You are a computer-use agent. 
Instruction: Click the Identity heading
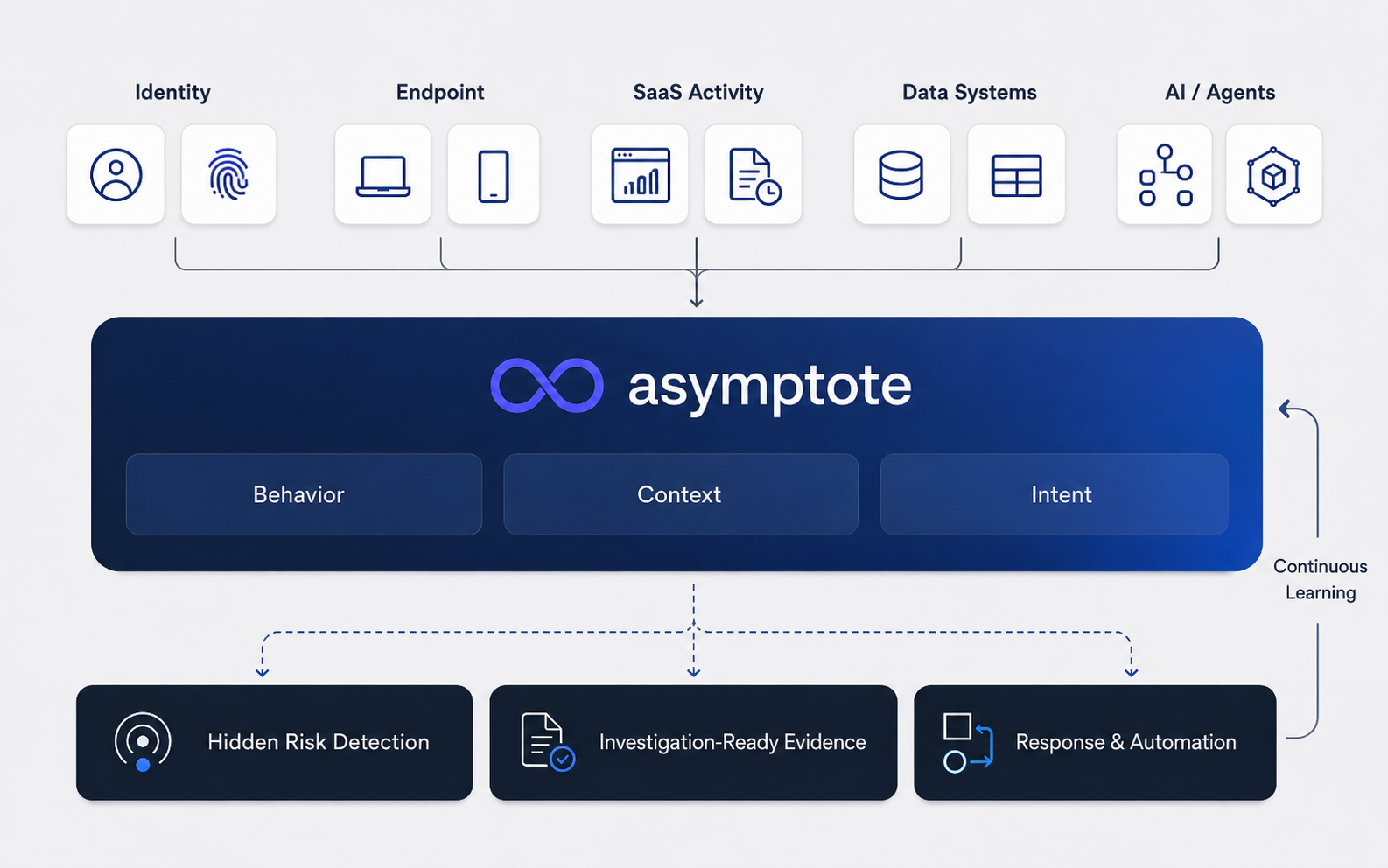click(172, 93)
